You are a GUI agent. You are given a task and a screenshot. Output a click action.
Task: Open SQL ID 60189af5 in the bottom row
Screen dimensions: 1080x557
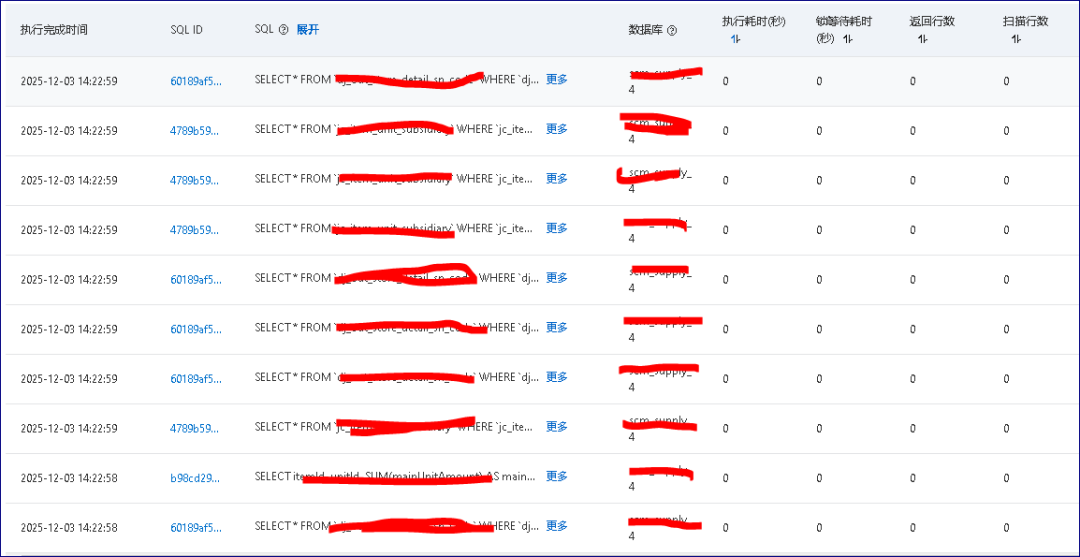click(x=196, y=527)
